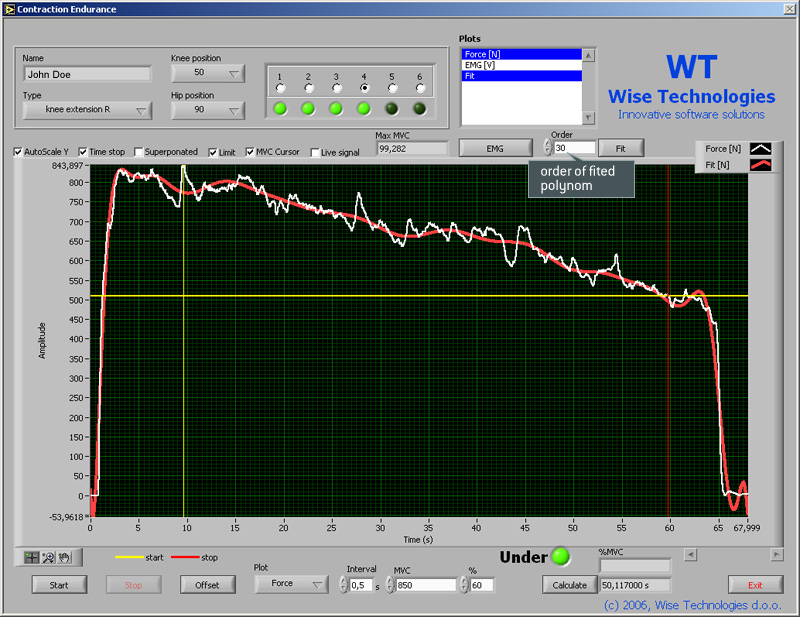Select trial radio button 4

click(364, 88)
